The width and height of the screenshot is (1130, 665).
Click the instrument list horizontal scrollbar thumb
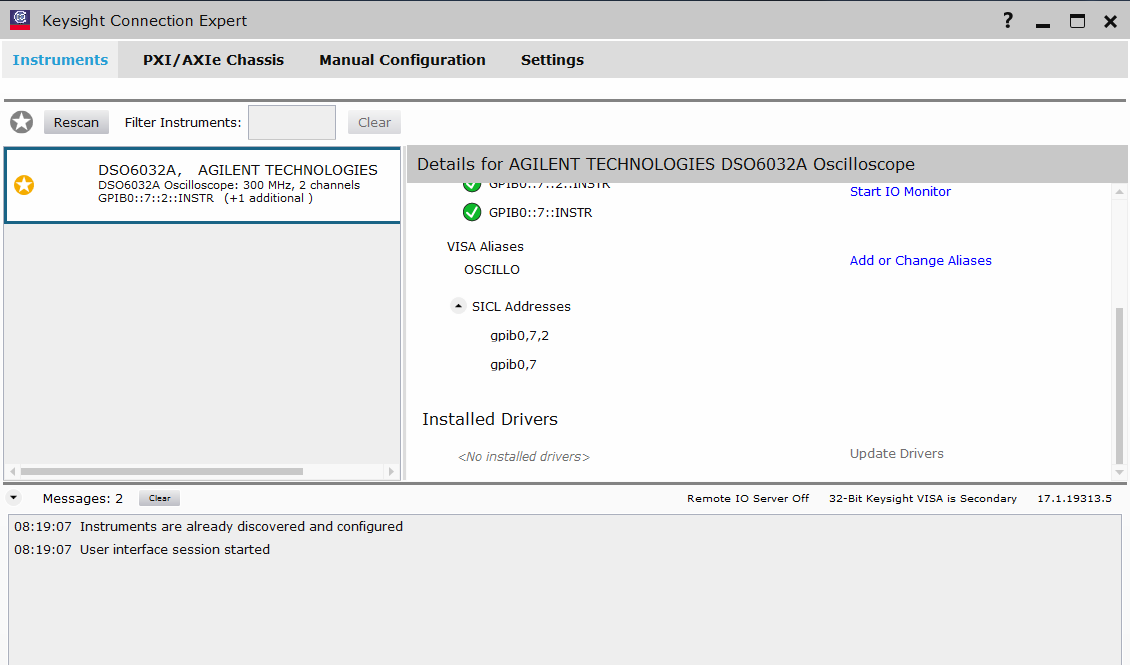[161, 472]
